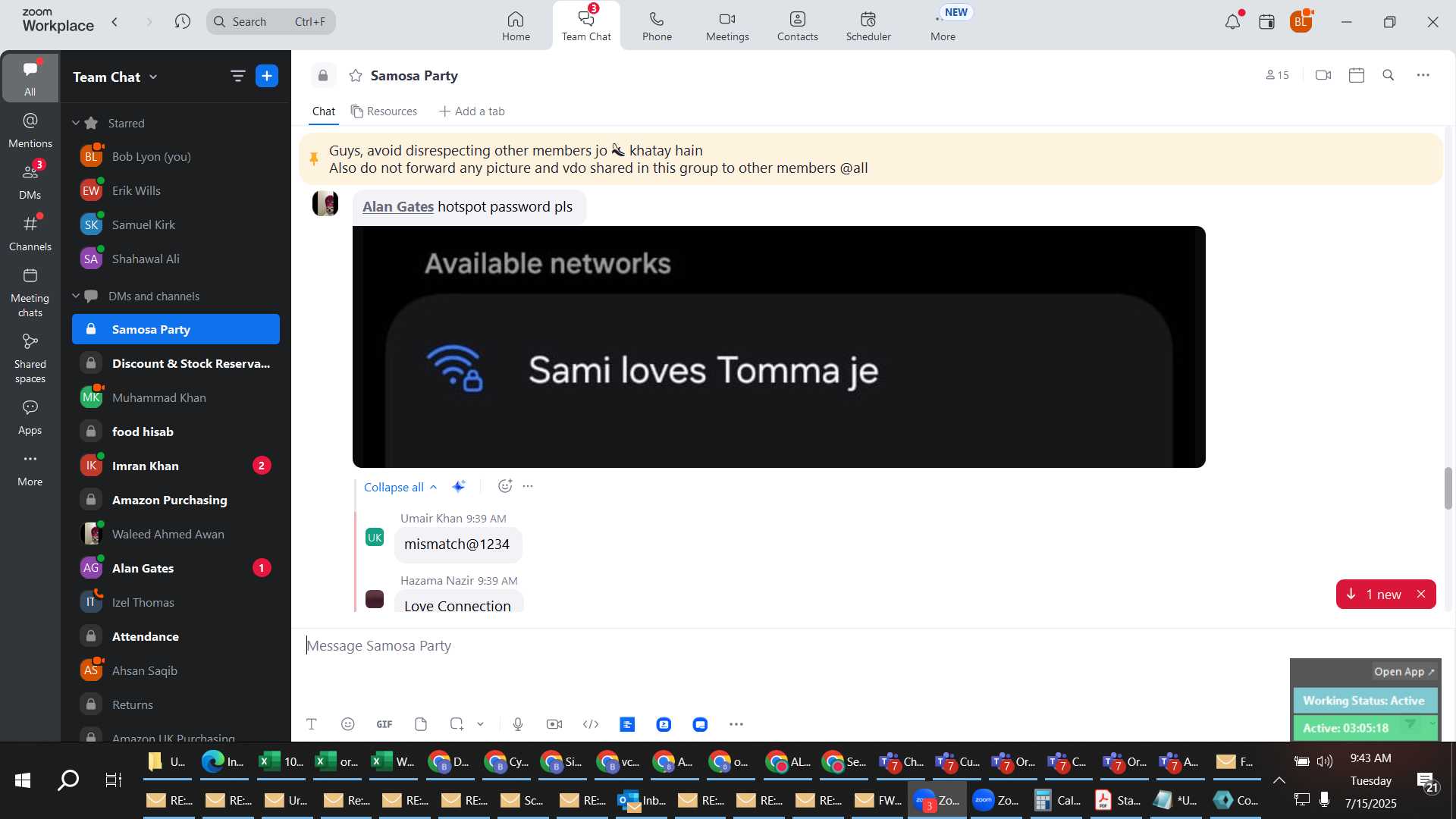This screenshot has height=819, width=1456.
Task: Open Apps in the sidebar
Action: [x=30, y=417]
